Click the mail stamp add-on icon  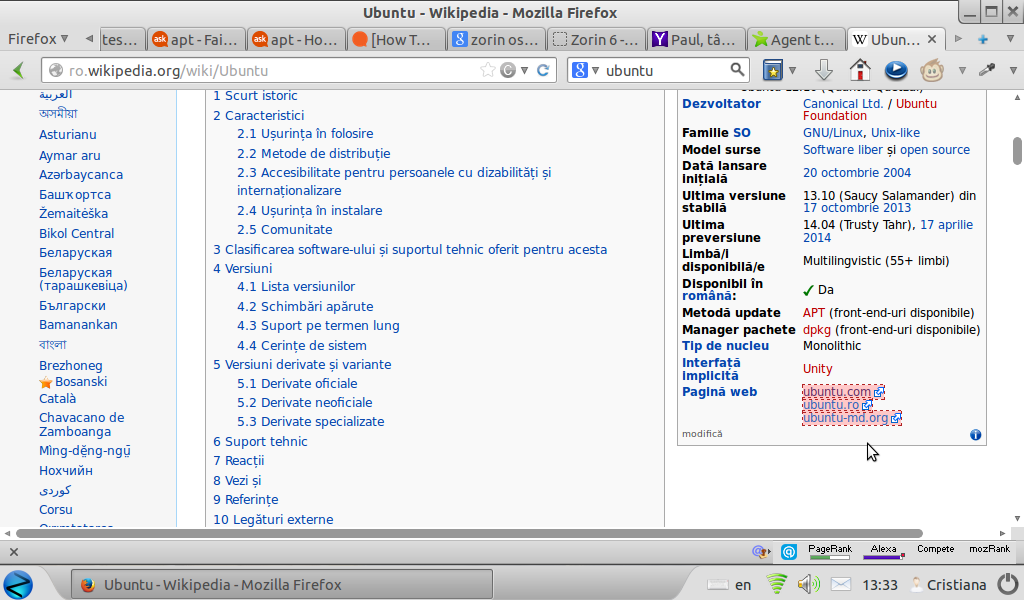click(x=760, y=552)
